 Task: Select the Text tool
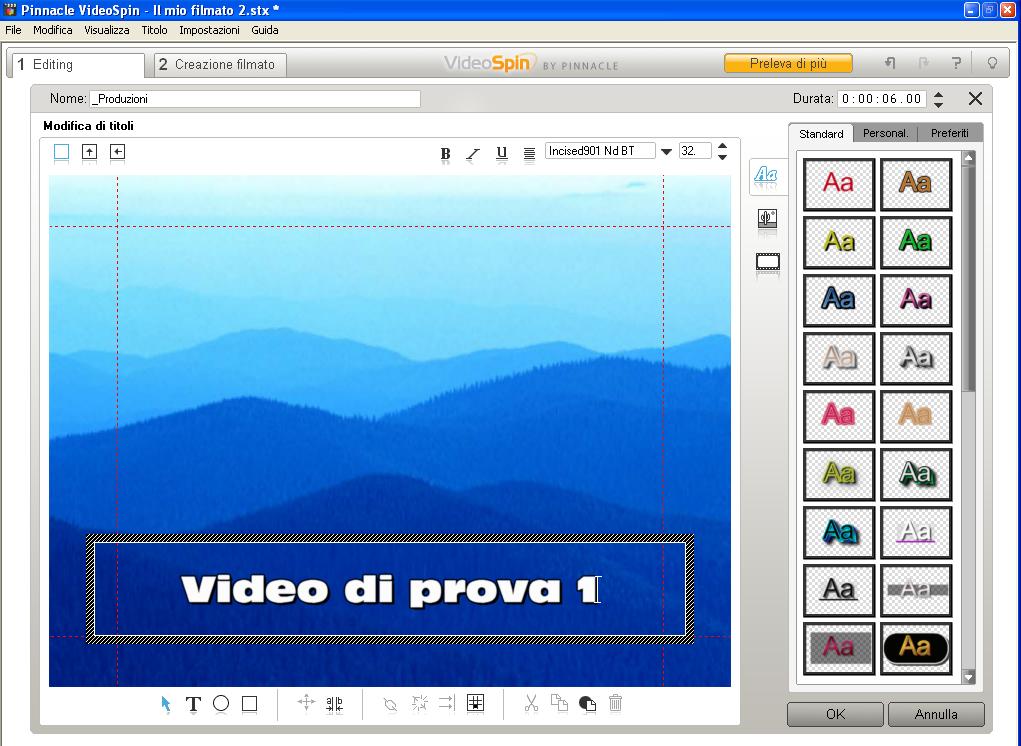coord(193,704)
